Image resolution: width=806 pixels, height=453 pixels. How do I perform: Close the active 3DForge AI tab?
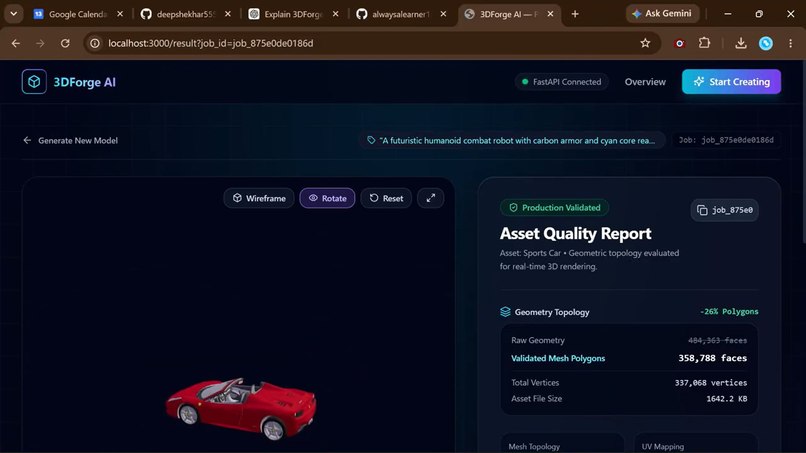[551, 14]
